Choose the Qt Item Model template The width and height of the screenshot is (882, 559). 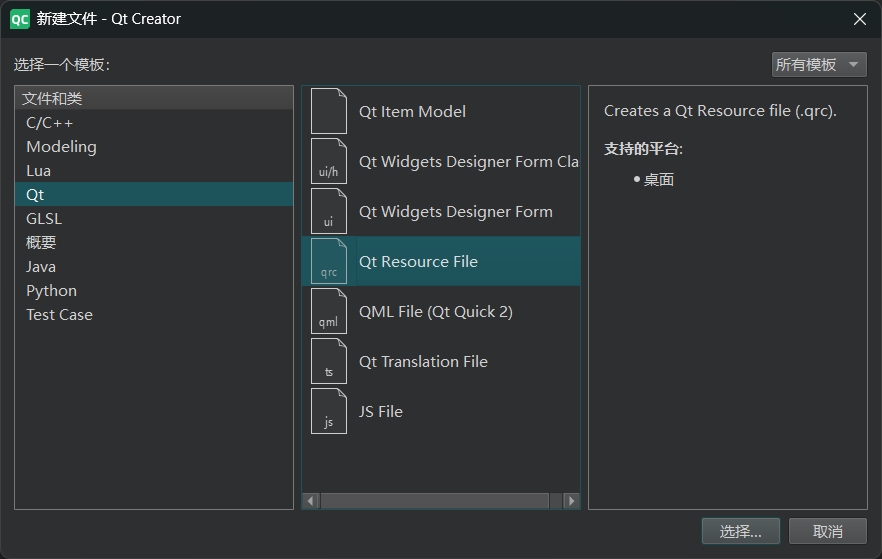click(441, 111)
